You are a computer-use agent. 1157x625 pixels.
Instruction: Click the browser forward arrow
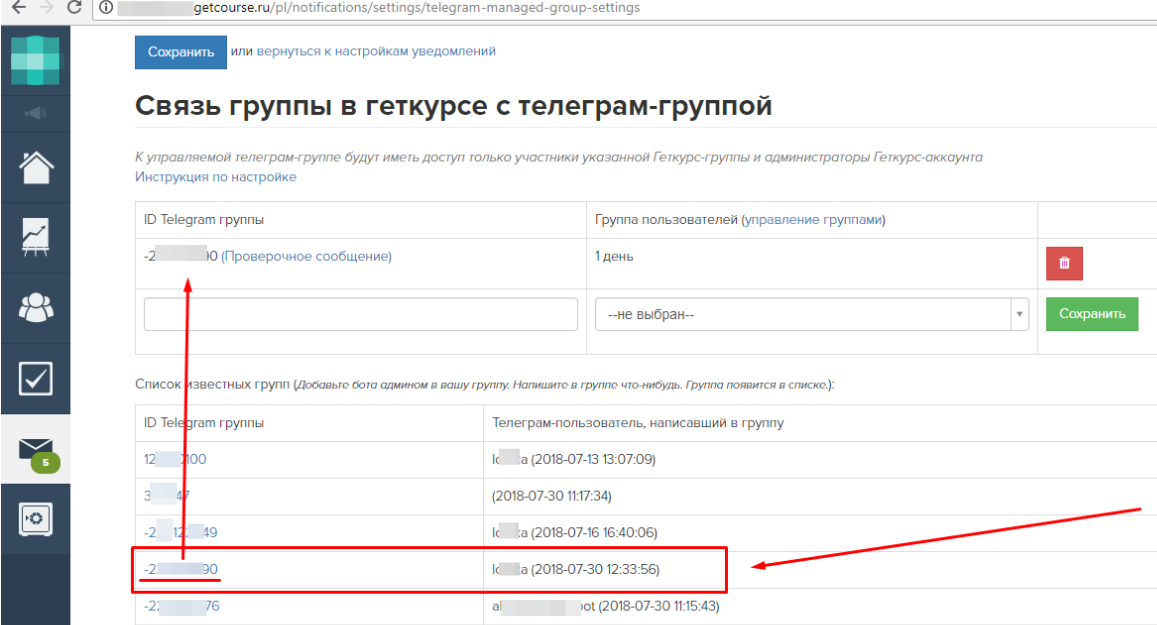(46, 7)
